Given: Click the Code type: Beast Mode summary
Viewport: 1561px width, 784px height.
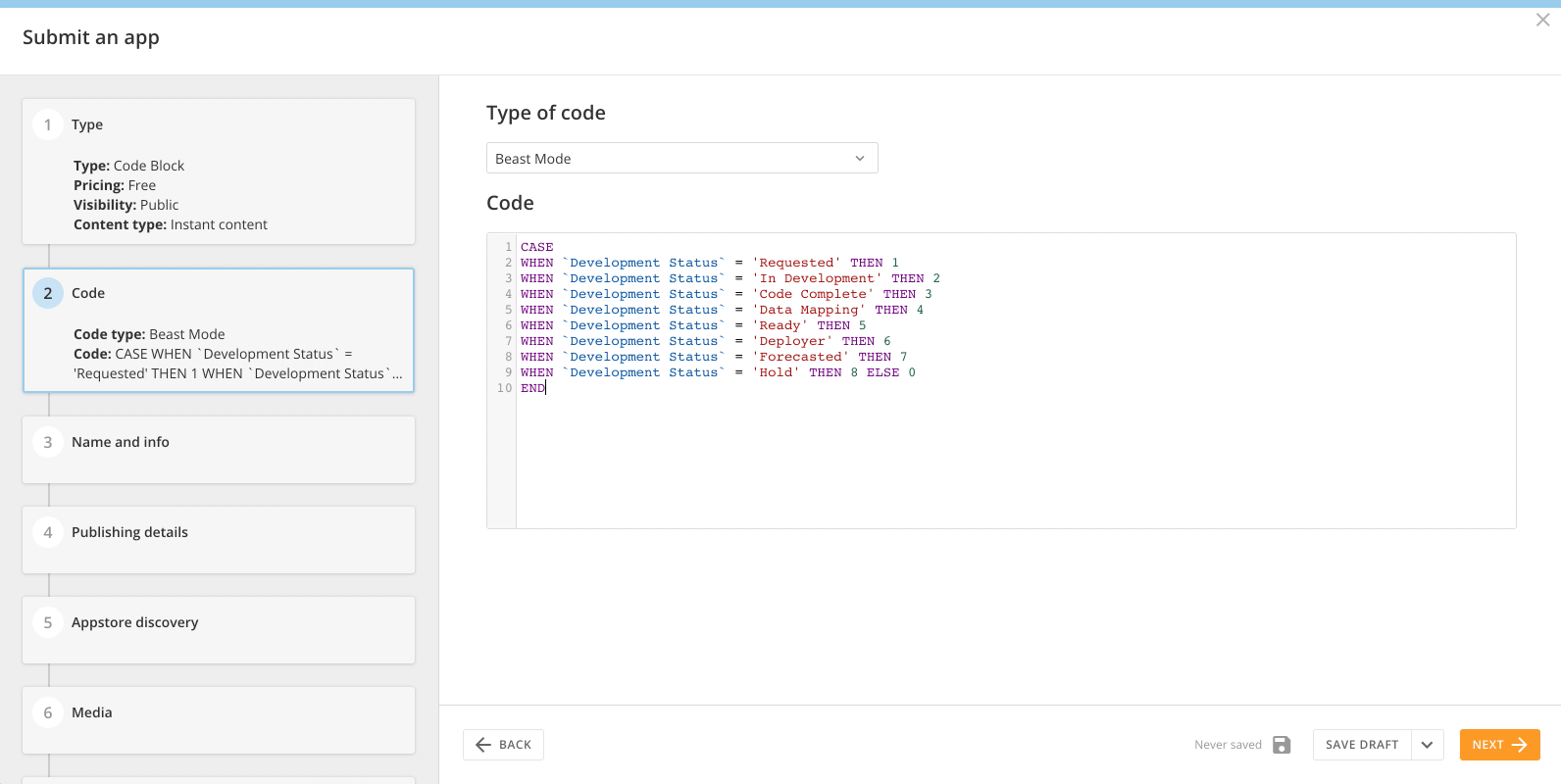Looking at the screenshot, I should click(149, 334).
